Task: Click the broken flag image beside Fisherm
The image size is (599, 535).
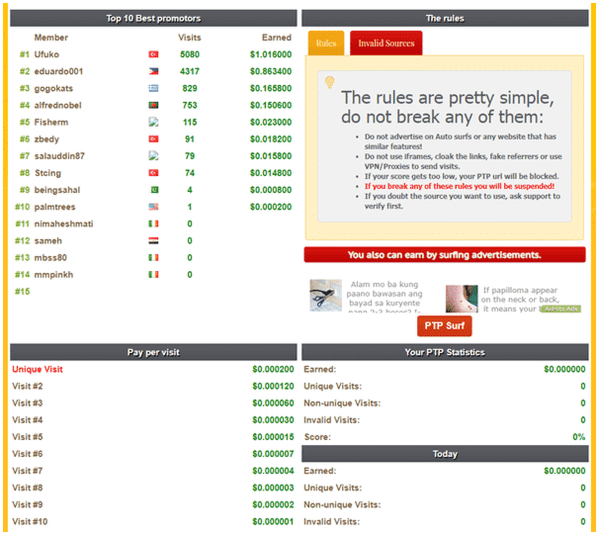Action: pyautogui.click(x=154, y=122)
